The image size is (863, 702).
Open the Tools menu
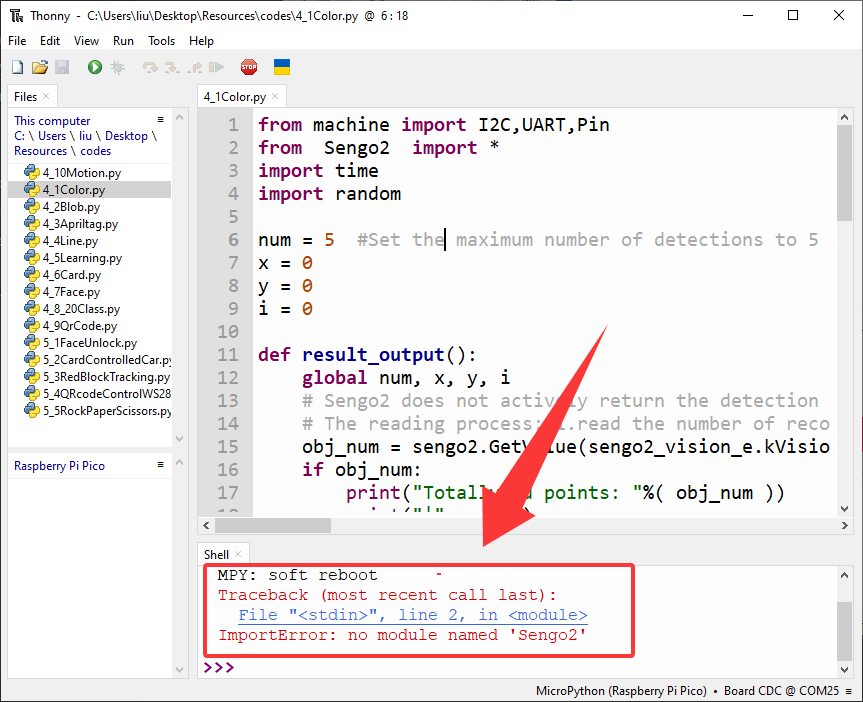[x=161, y=41]
